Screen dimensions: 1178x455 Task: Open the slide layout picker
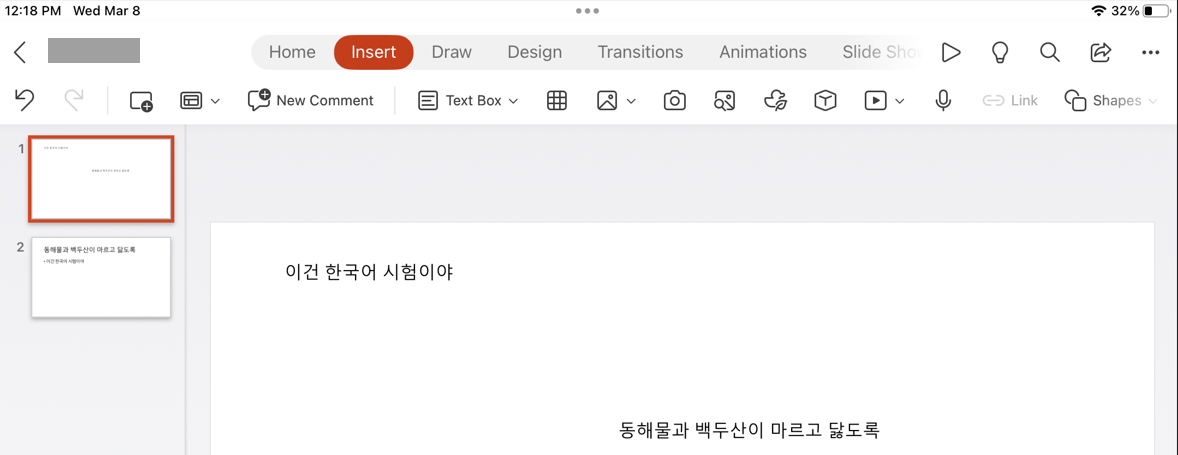191,101
